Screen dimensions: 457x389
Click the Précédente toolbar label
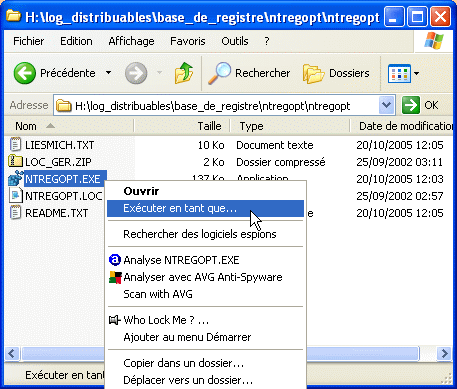68,73
